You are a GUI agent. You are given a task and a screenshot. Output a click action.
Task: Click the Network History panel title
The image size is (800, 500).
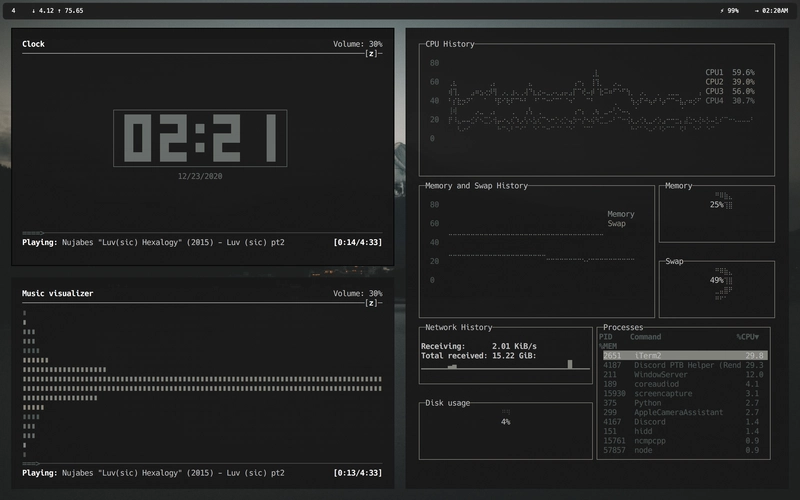(458, 328)
